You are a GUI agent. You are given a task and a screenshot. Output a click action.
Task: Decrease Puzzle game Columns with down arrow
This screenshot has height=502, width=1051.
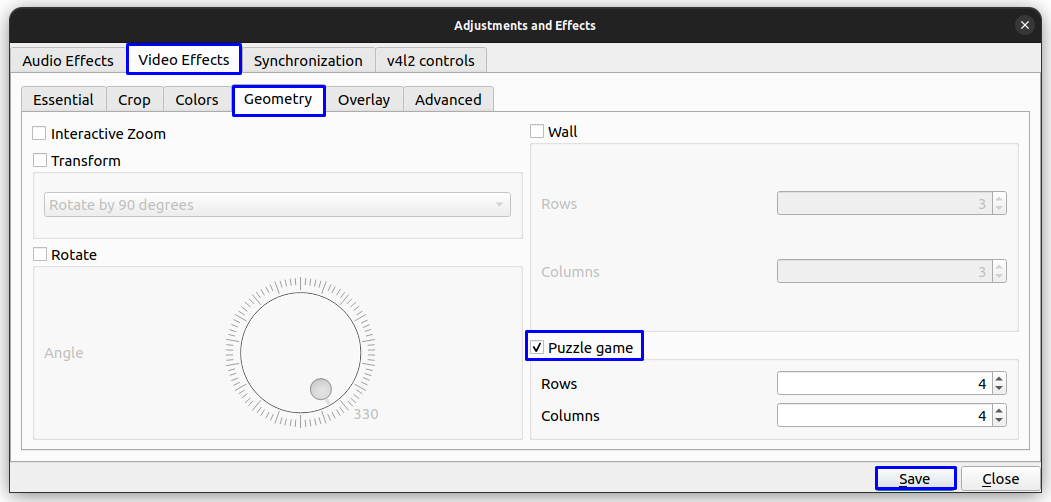[x=999, y=421]
